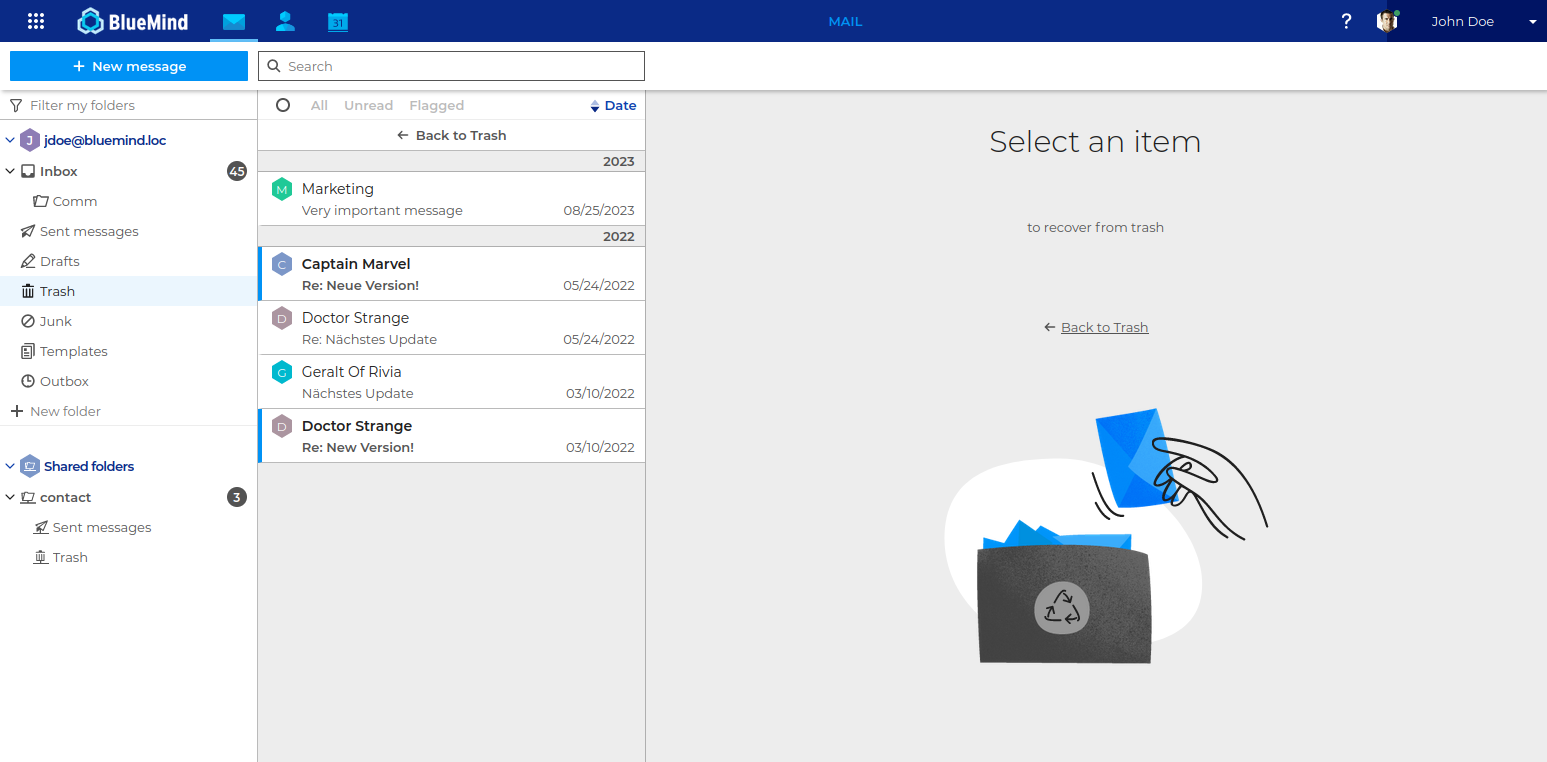Viewport: 1547px width, 762px height.
Task: Open Doctor Strange Re: Nächstes Update message
Action: [x=451, y=328]
